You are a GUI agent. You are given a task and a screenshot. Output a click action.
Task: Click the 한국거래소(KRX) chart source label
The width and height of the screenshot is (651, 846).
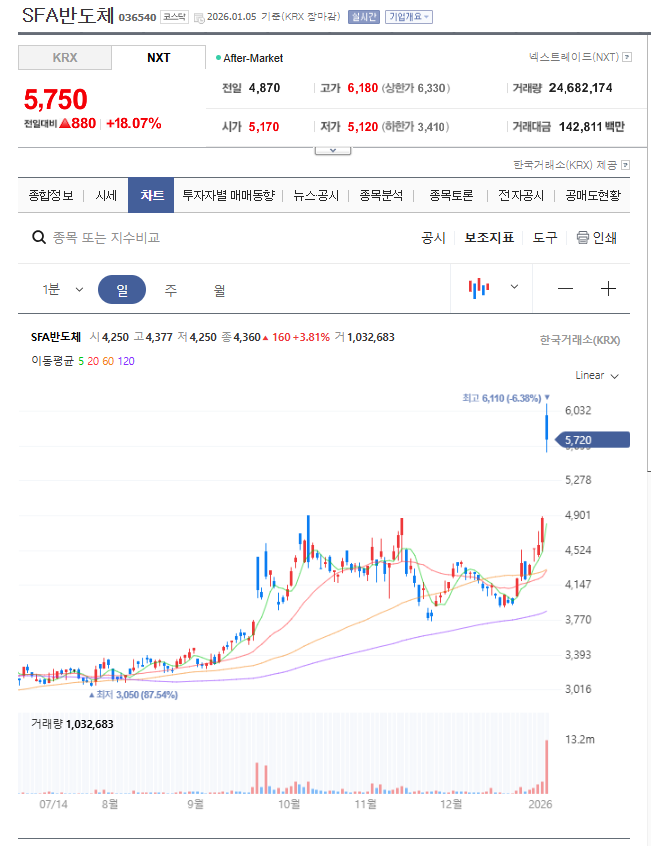tap(580, 340)
